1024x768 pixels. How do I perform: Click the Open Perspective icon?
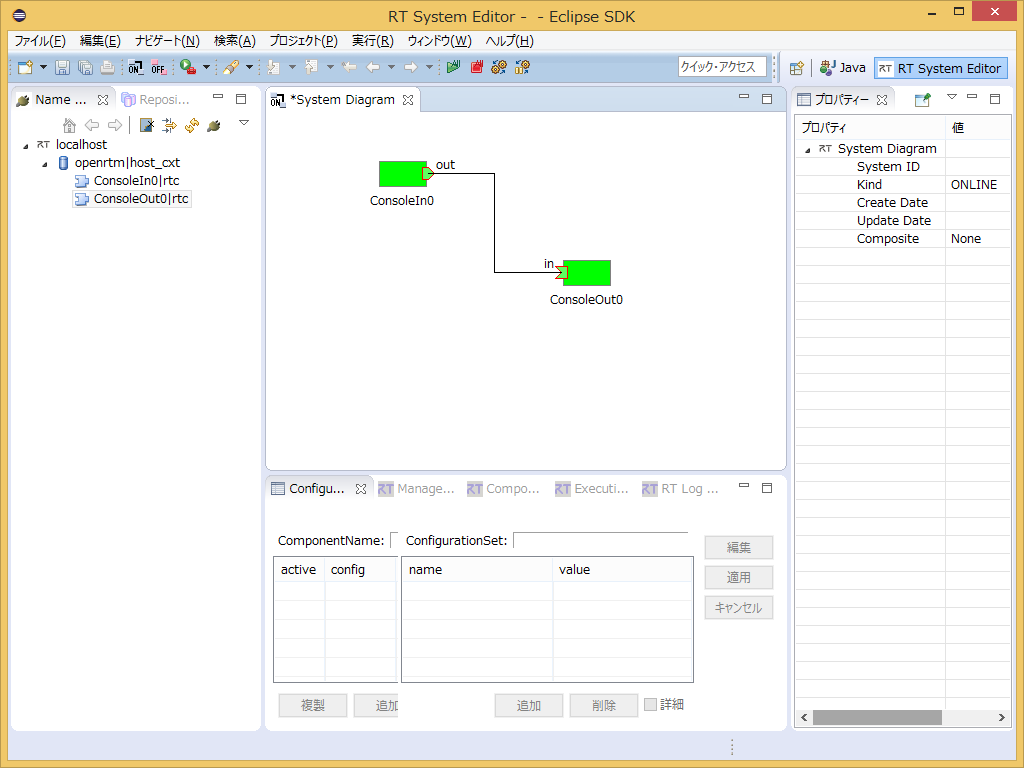coord(796,68)
